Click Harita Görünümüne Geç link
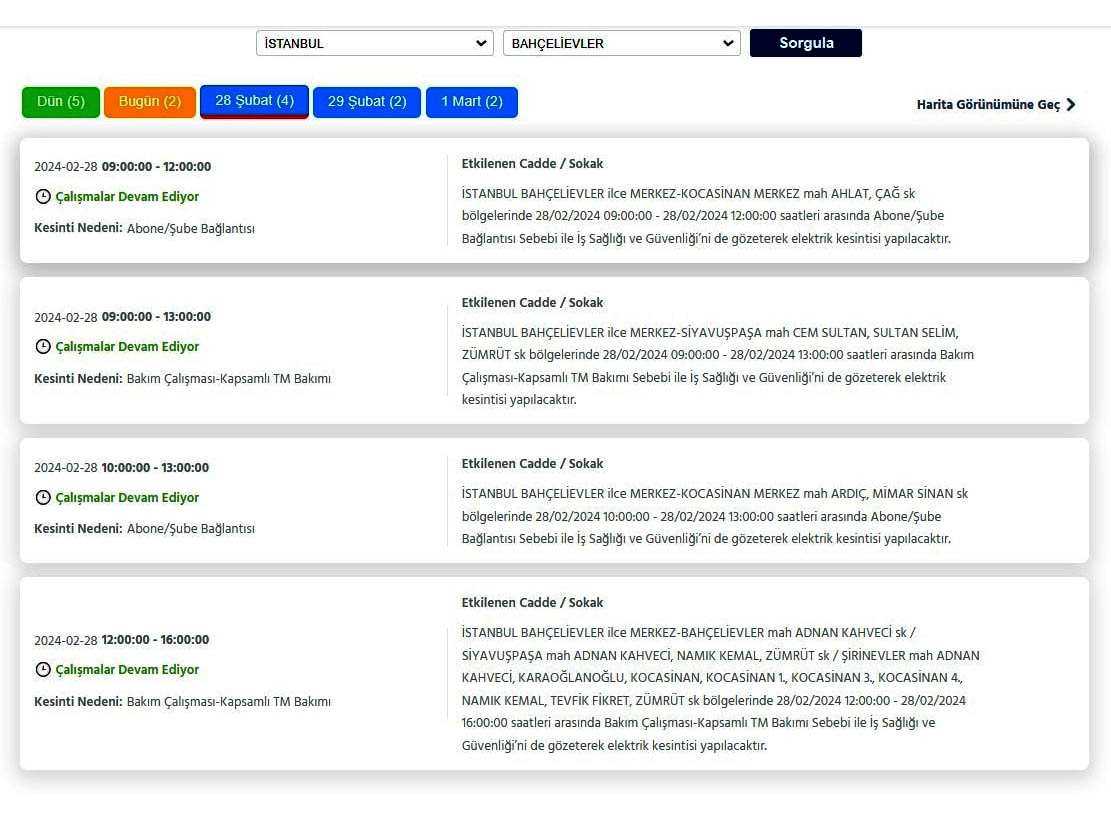This screenshot has height=830, width=1111. coord(988,104)
